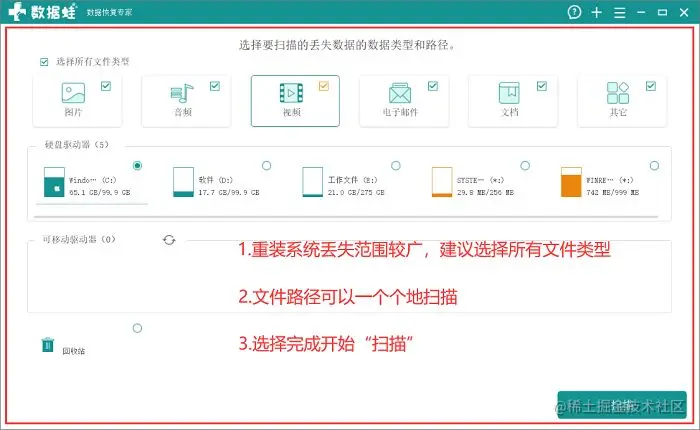Image resolution: width=700 pixels, height=430 pixels.
Task: Click the plus icon in title bar
Action: 596,13
